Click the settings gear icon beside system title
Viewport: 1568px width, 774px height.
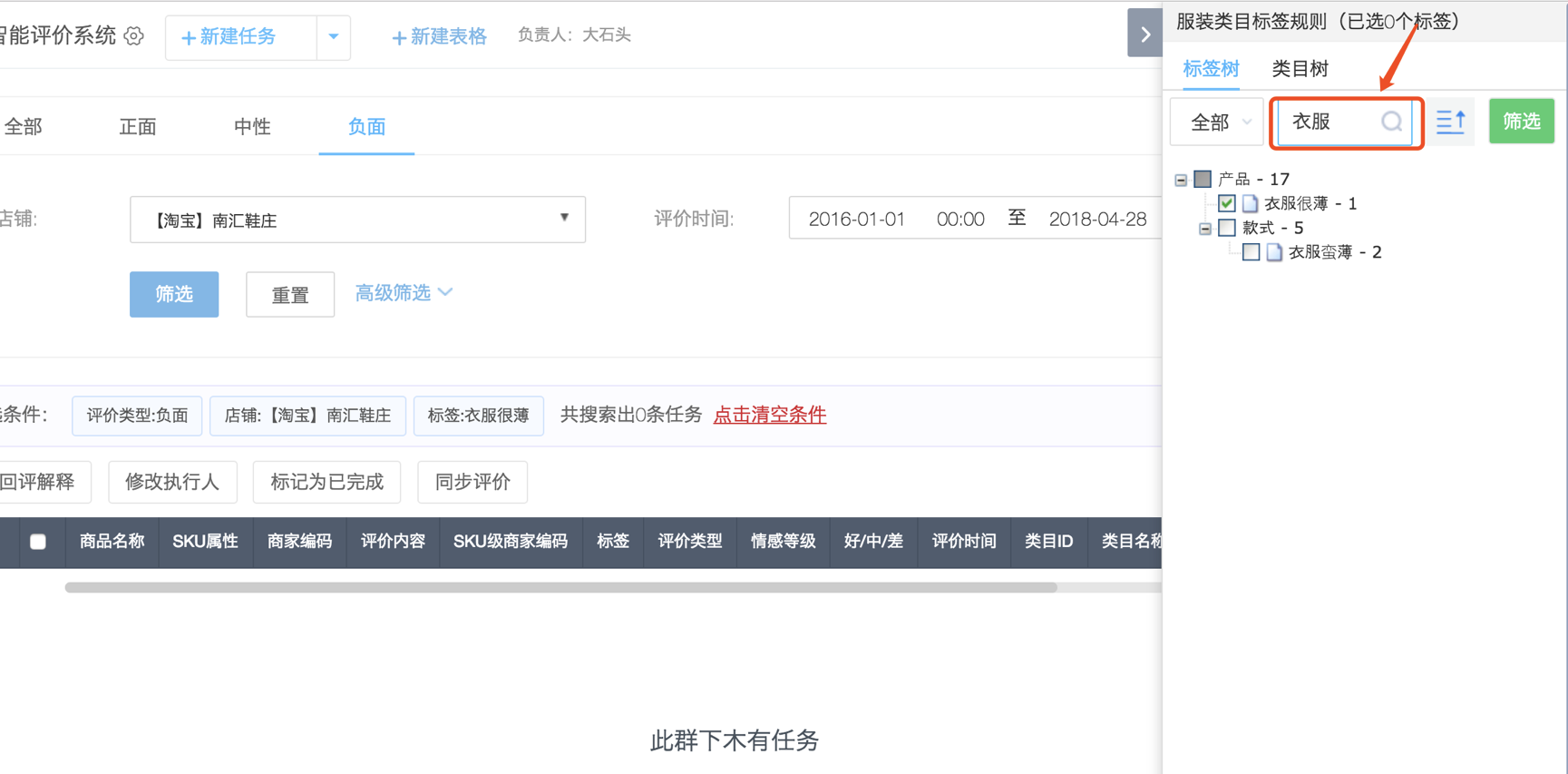[x=134, y=36]
